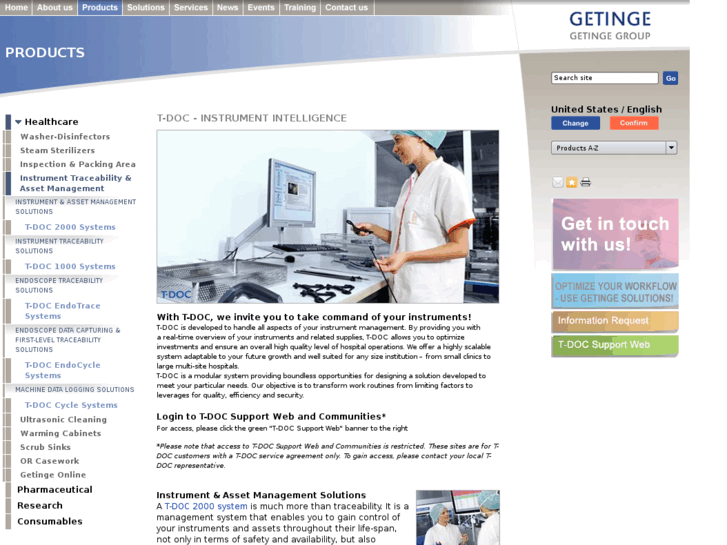Click the Go search button
The height and width of the screenshot is (545, 727).
pyautogui.click(x=670, y=78)
